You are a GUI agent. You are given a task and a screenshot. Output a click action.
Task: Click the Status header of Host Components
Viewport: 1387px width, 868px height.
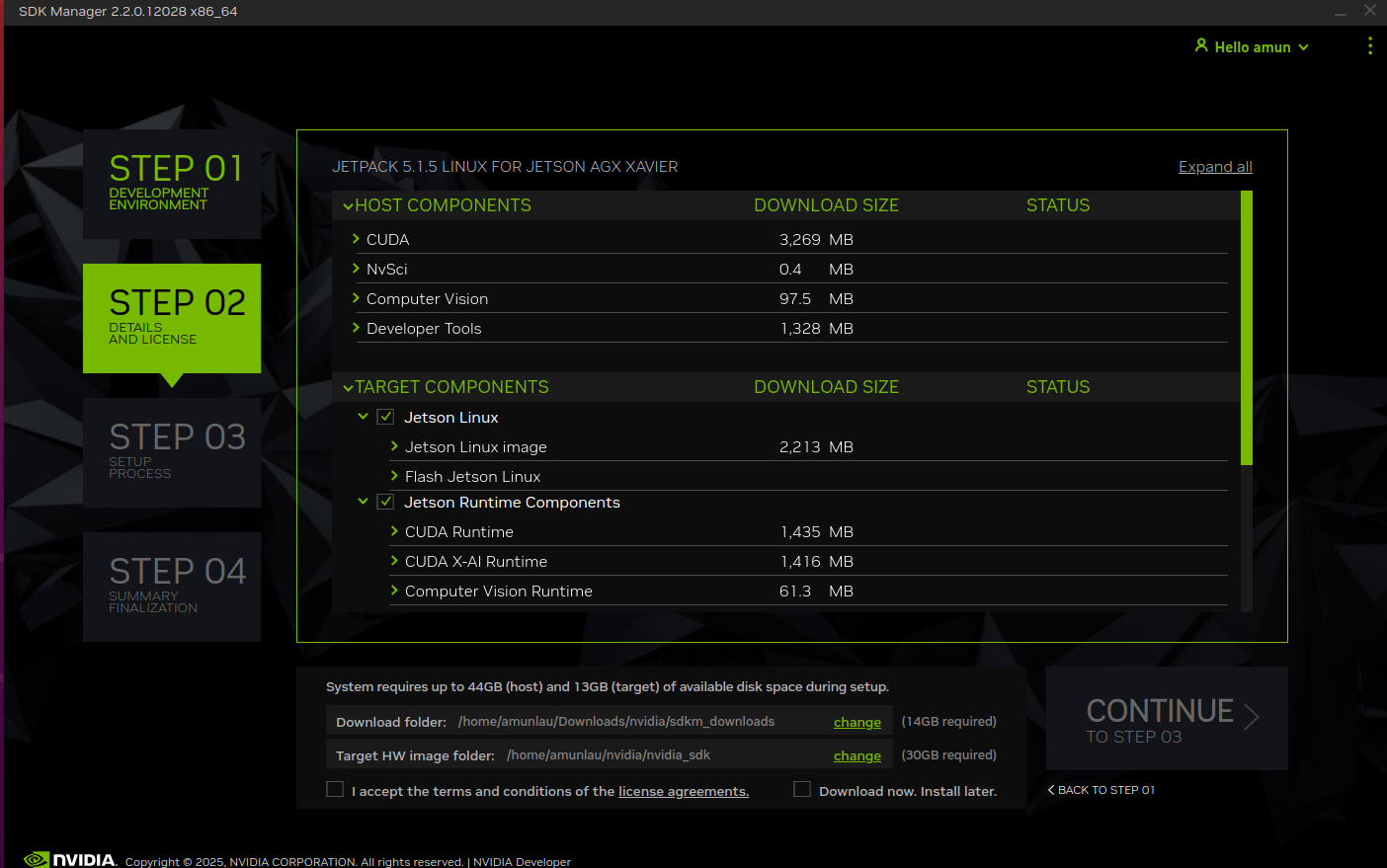coord(1058,205)
